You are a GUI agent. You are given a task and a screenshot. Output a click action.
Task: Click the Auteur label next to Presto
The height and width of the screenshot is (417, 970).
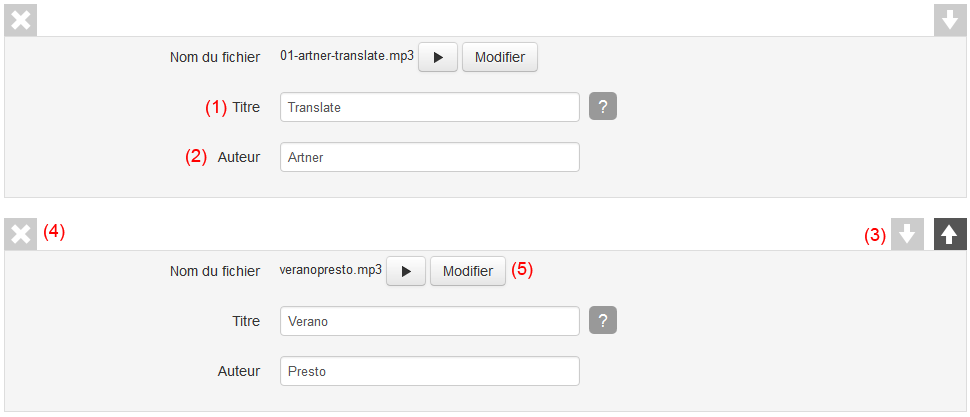click(239, 371)
